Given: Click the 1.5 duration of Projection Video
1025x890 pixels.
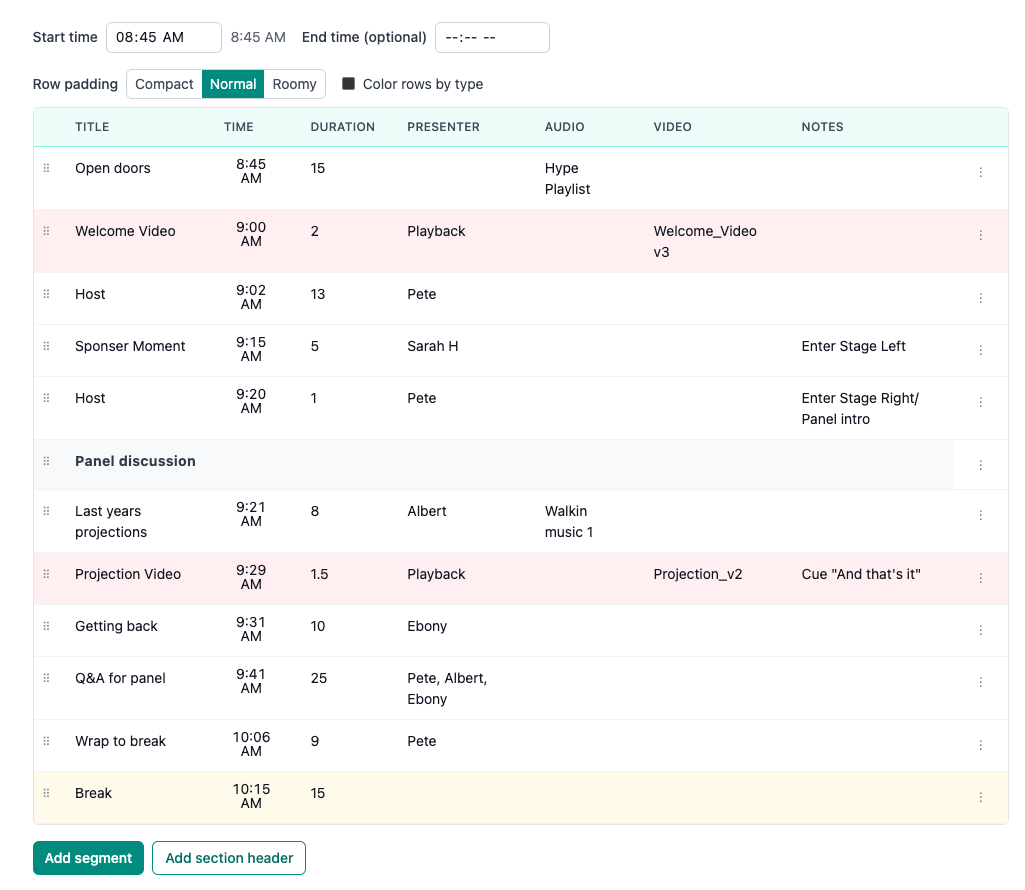Looking at the screenshot, I should (x=319, y=574).
